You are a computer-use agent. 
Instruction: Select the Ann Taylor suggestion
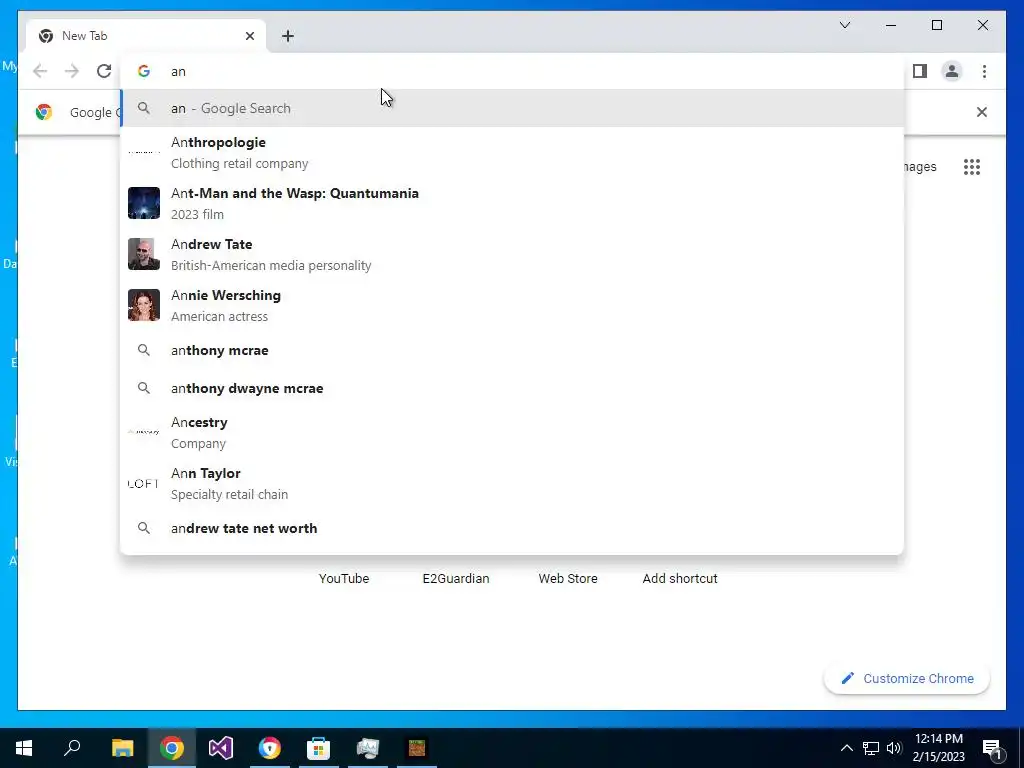click(x=512, y=484)
